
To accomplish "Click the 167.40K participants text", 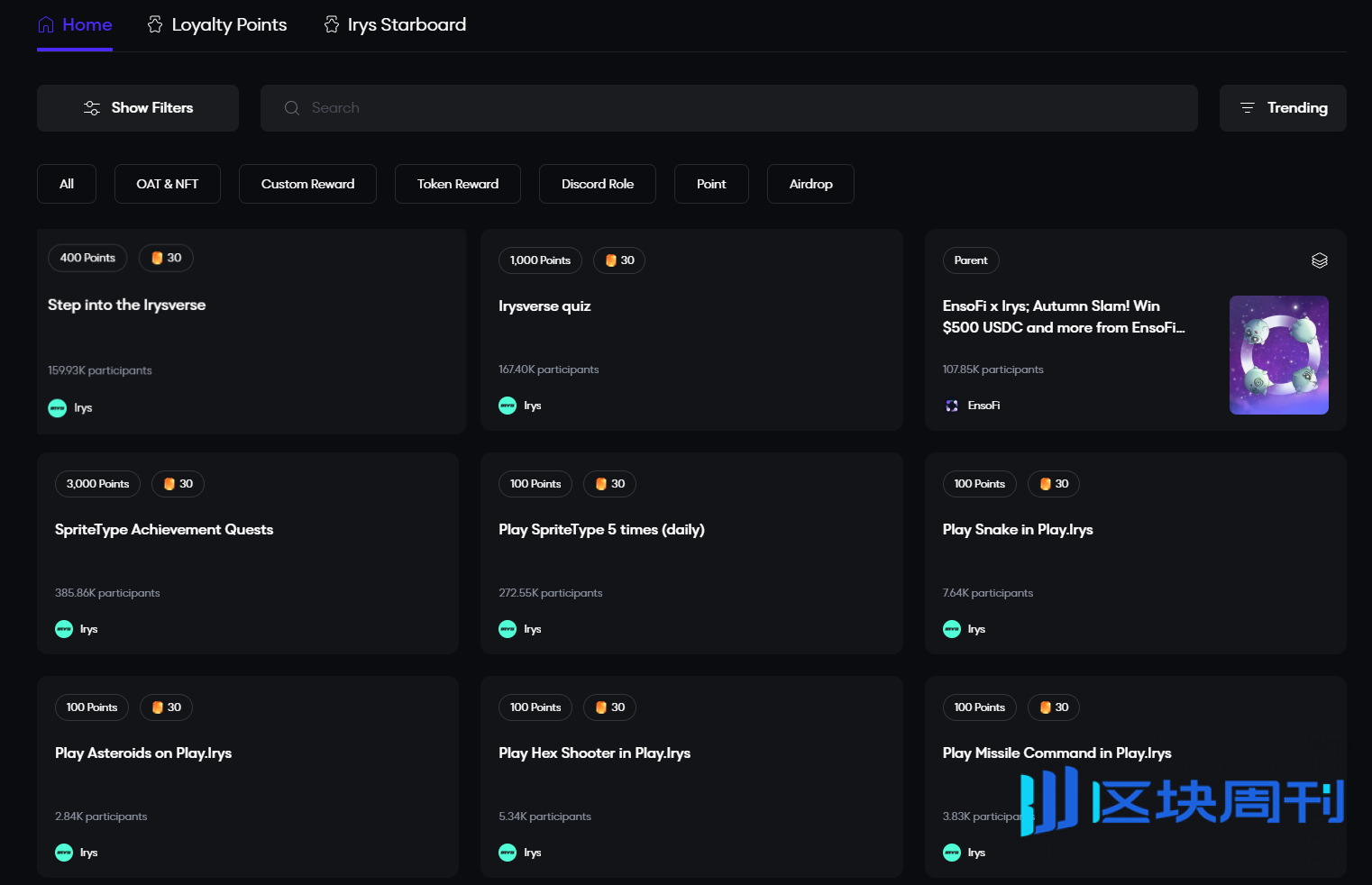I will tap(549, 370).
